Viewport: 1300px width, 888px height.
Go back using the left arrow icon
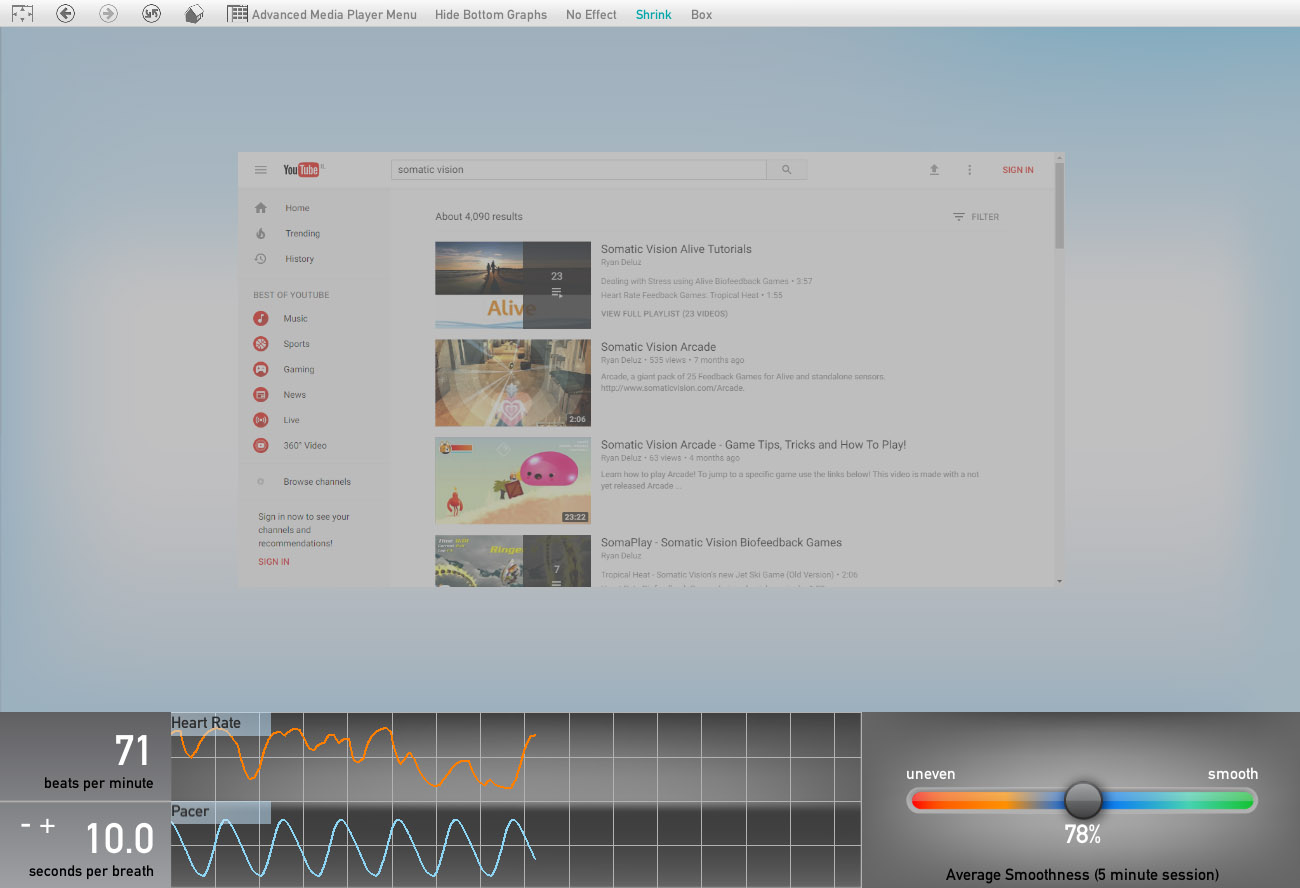point(66,14)
